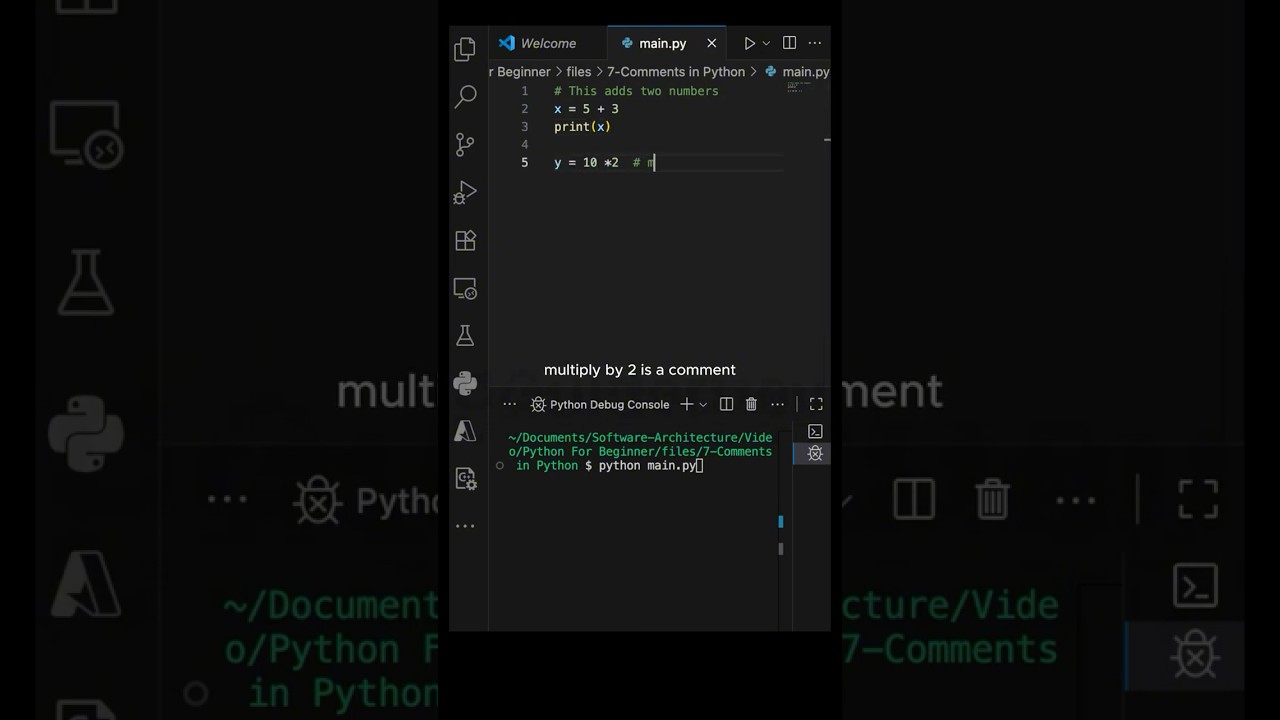Kill the terminal with trash icon
Image resolution: width=1280 pixels, height=720 pixels.
[x=752, y=404]
